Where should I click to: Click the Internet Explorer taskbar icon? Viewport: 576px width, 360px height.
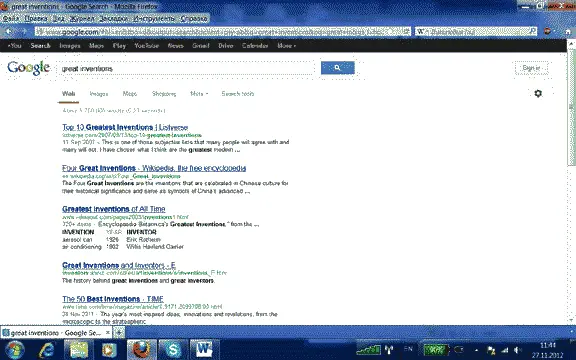pos(47,350)
